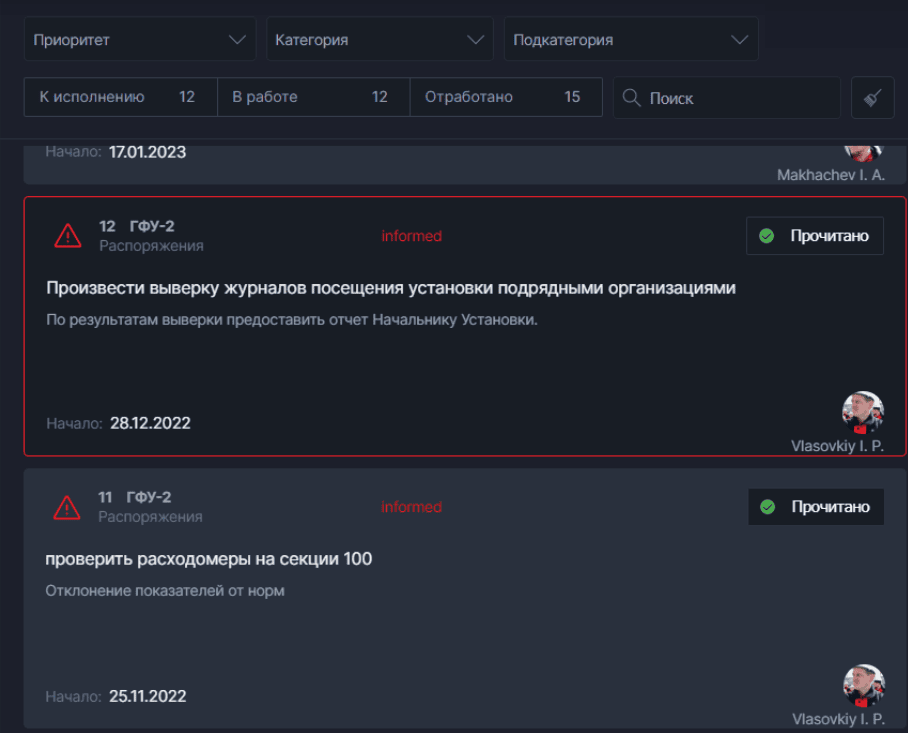Click the clear filters brush icon
The height and width of the screenshot is (733, 908).
click(873, 97)
